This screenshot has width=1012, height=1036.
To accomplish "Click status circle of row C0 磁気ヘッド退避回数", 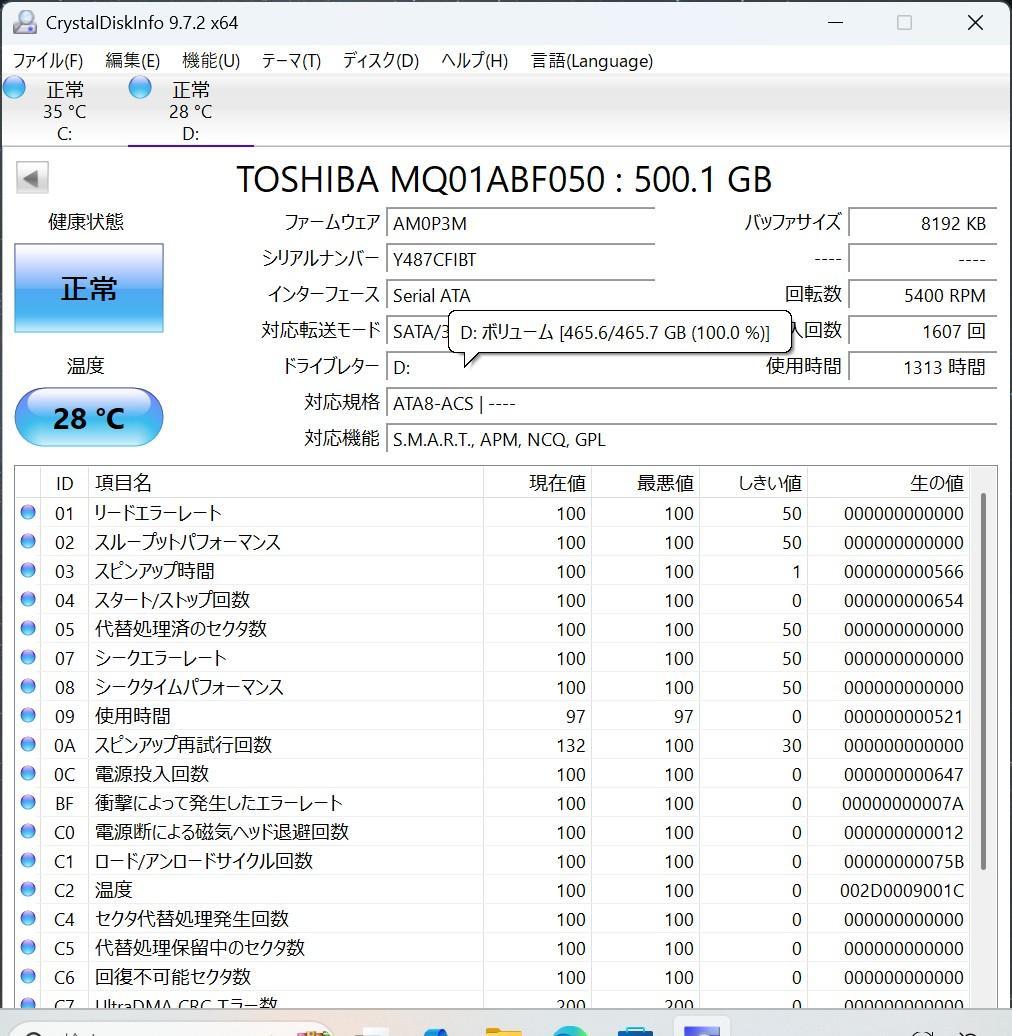I will point(28,831).
